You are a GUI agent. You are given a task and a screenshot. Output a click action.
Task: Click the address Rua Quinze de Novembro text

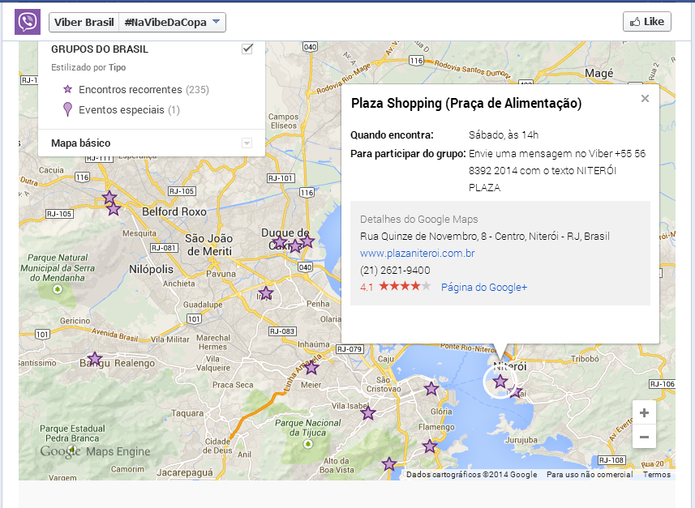[484, 236]
